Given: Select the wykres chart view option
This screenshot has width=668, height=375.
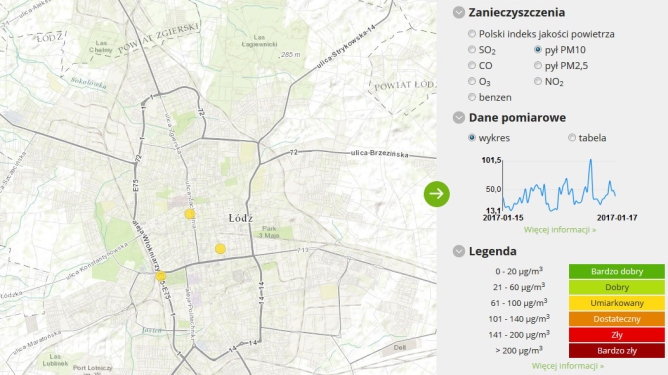Looking at the screenshot, I should point(472,138).
